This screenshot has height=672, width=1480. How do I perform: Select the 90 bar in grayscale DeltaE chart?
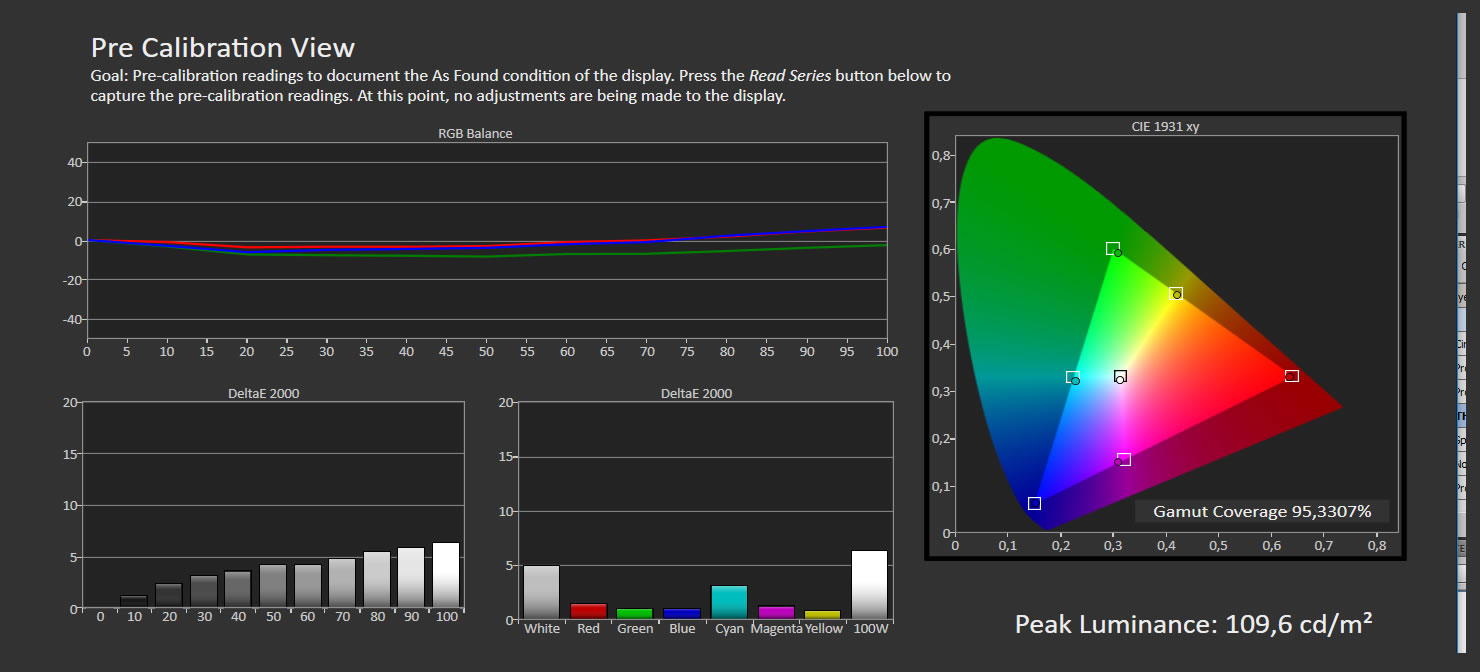pyautogui.click(x=411, y=577)
